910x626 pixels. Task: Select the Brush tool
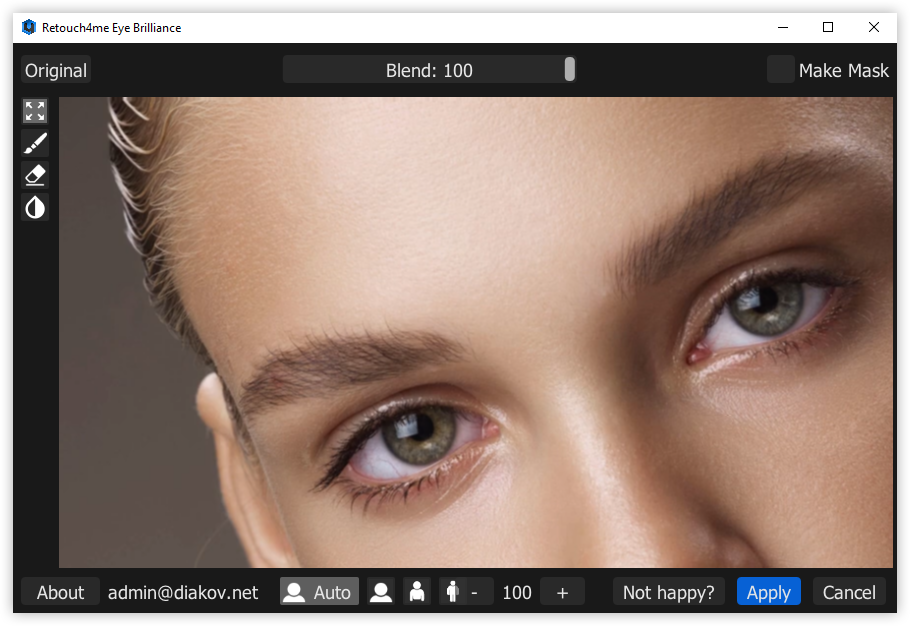pyautogui.click(x=35, y=143)
